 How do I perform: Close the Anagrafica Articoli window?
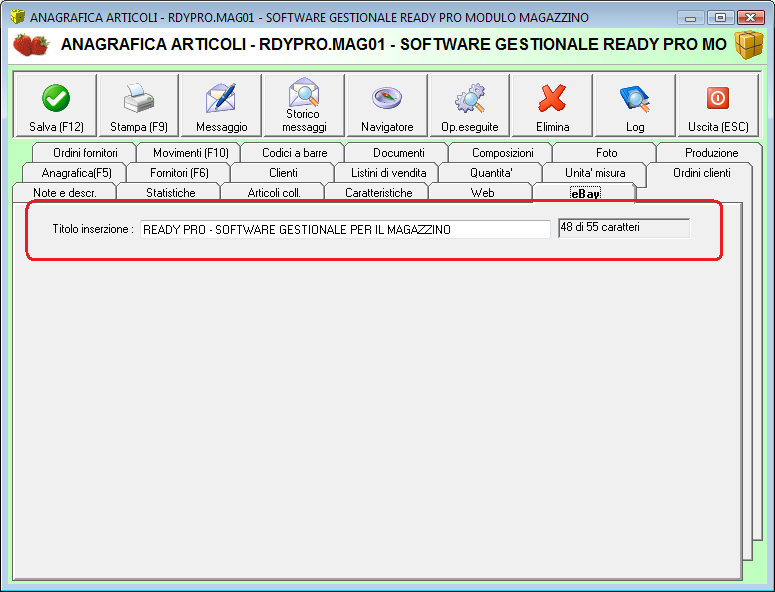tap(751, 17)
